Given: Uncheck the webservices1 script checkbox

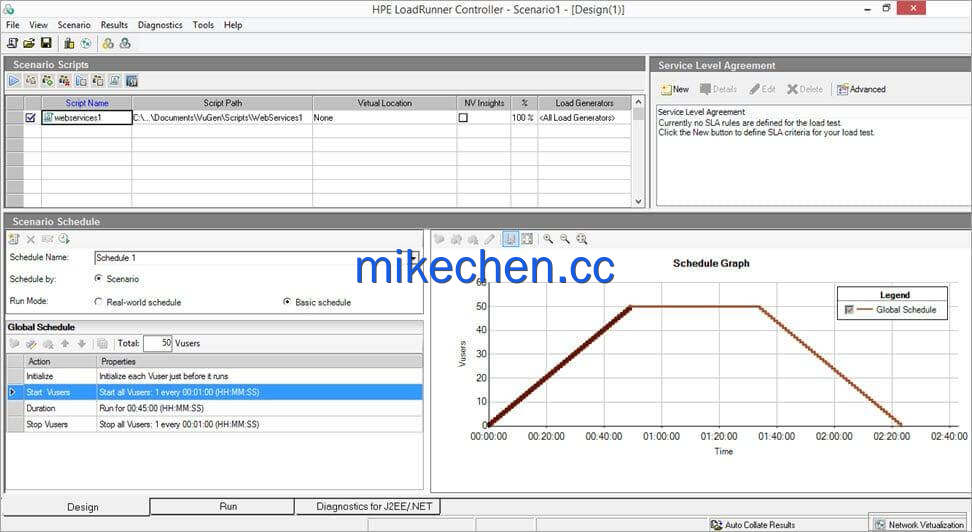Looking at the screenshot, I should click(30, 117).
